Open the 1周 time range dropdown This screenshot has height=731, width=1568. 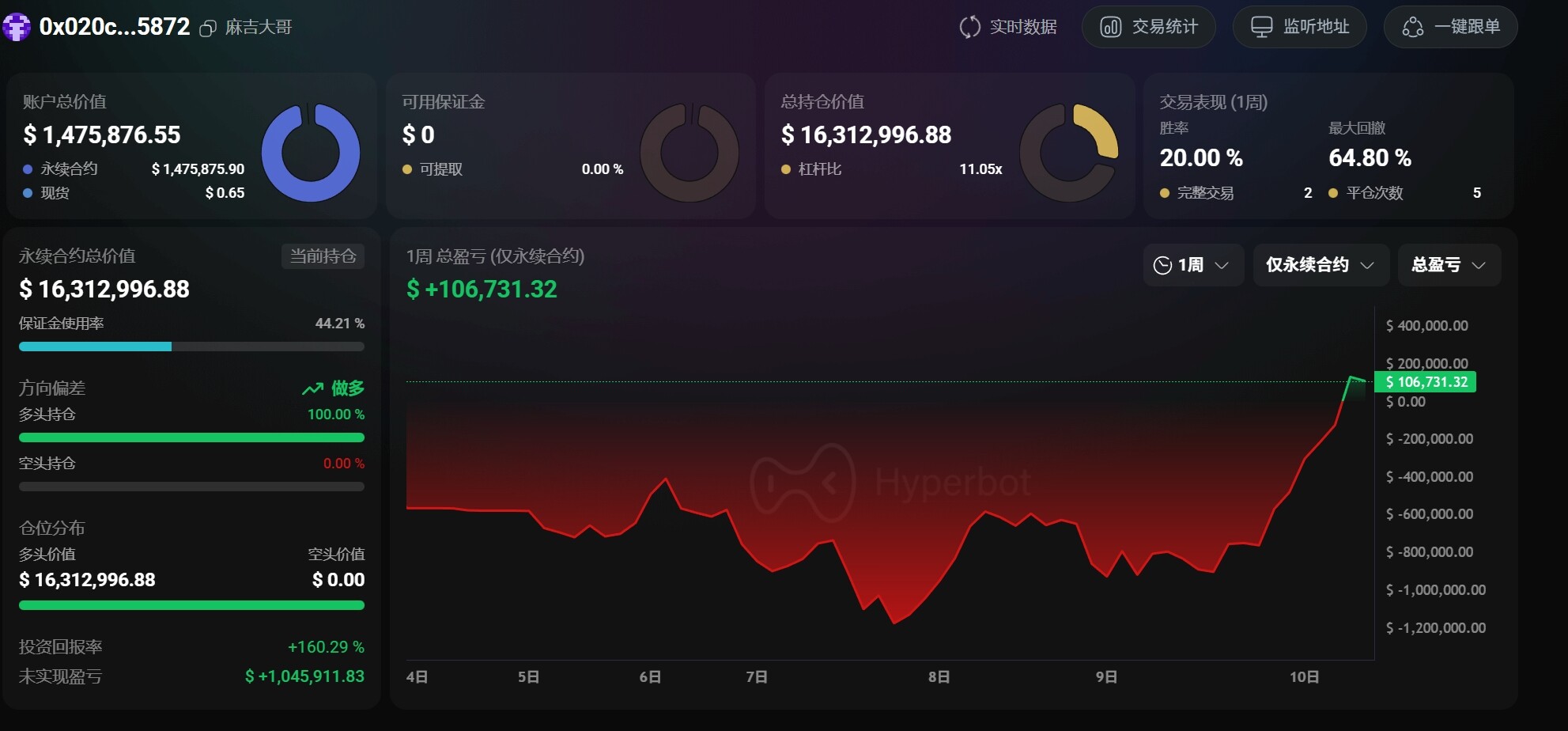(x=1192, y=265)
